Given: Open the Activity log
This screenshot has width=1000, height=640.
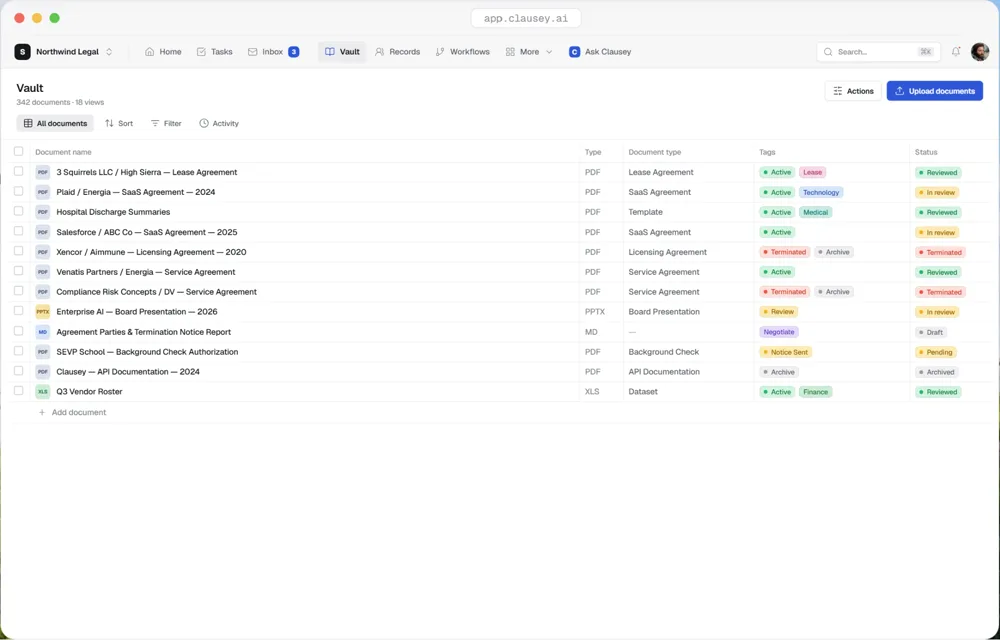Looking at the screenshot, I should 219,124.
